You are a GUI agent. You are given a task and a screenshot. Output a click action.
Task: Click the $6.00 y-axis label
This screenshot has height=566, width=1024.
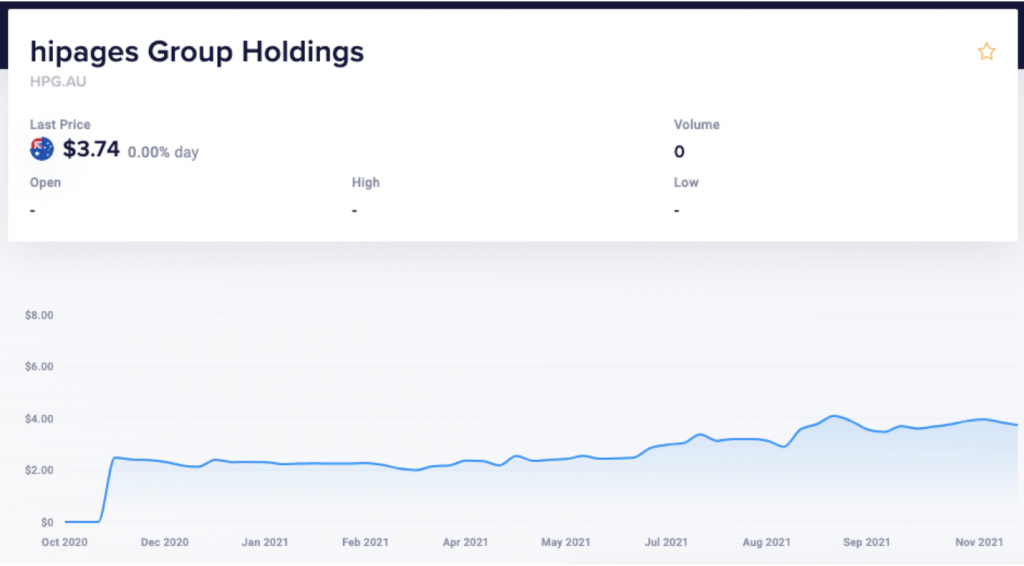(39, 367)
